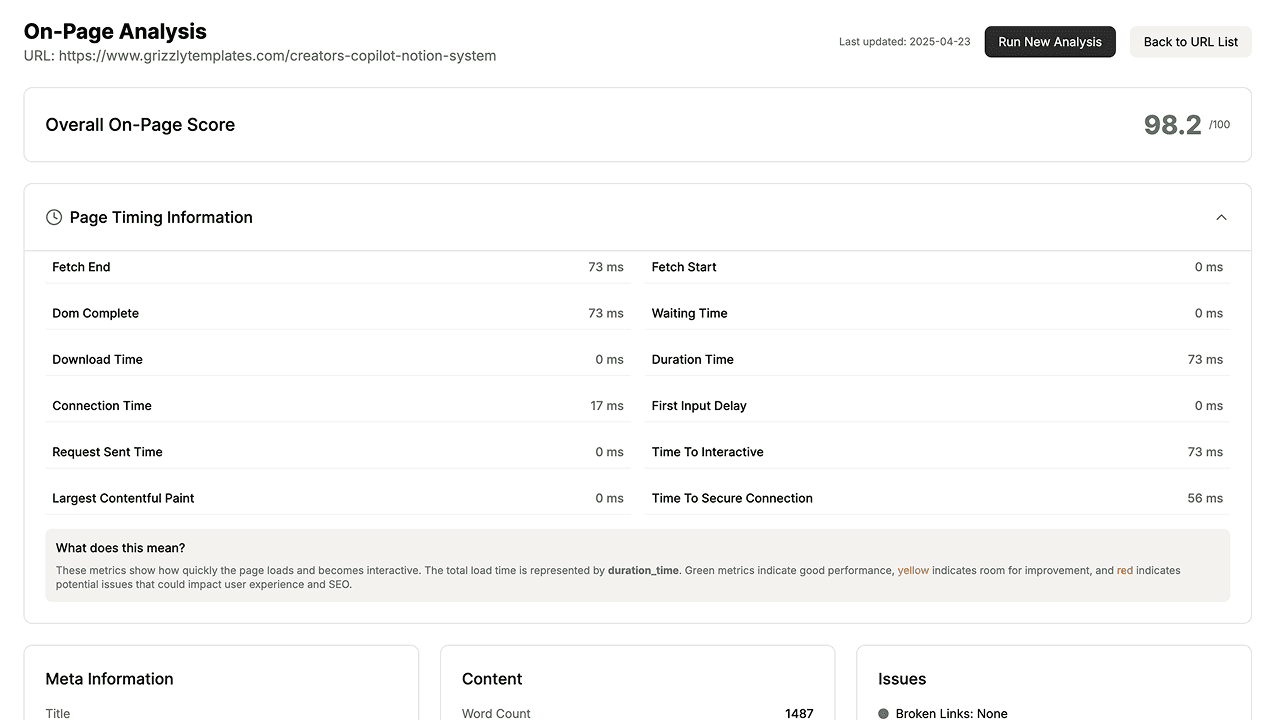The width and height of the screenshot is (1280, 720).
Task: Click the Broken Links: None entry
Action: click(951, 714)
